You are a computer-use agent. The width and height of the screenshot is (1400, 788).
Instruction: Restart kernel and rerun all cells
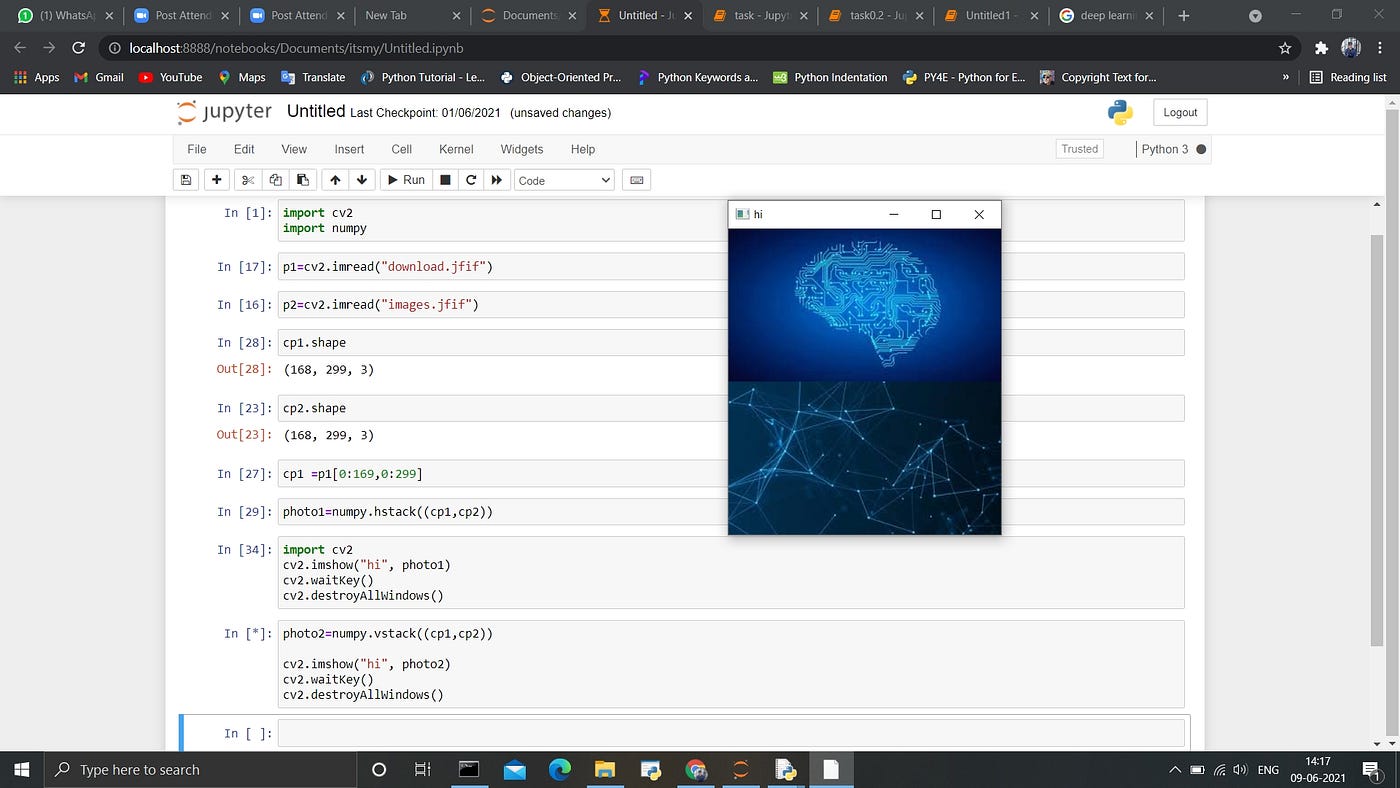pos(497,180)
